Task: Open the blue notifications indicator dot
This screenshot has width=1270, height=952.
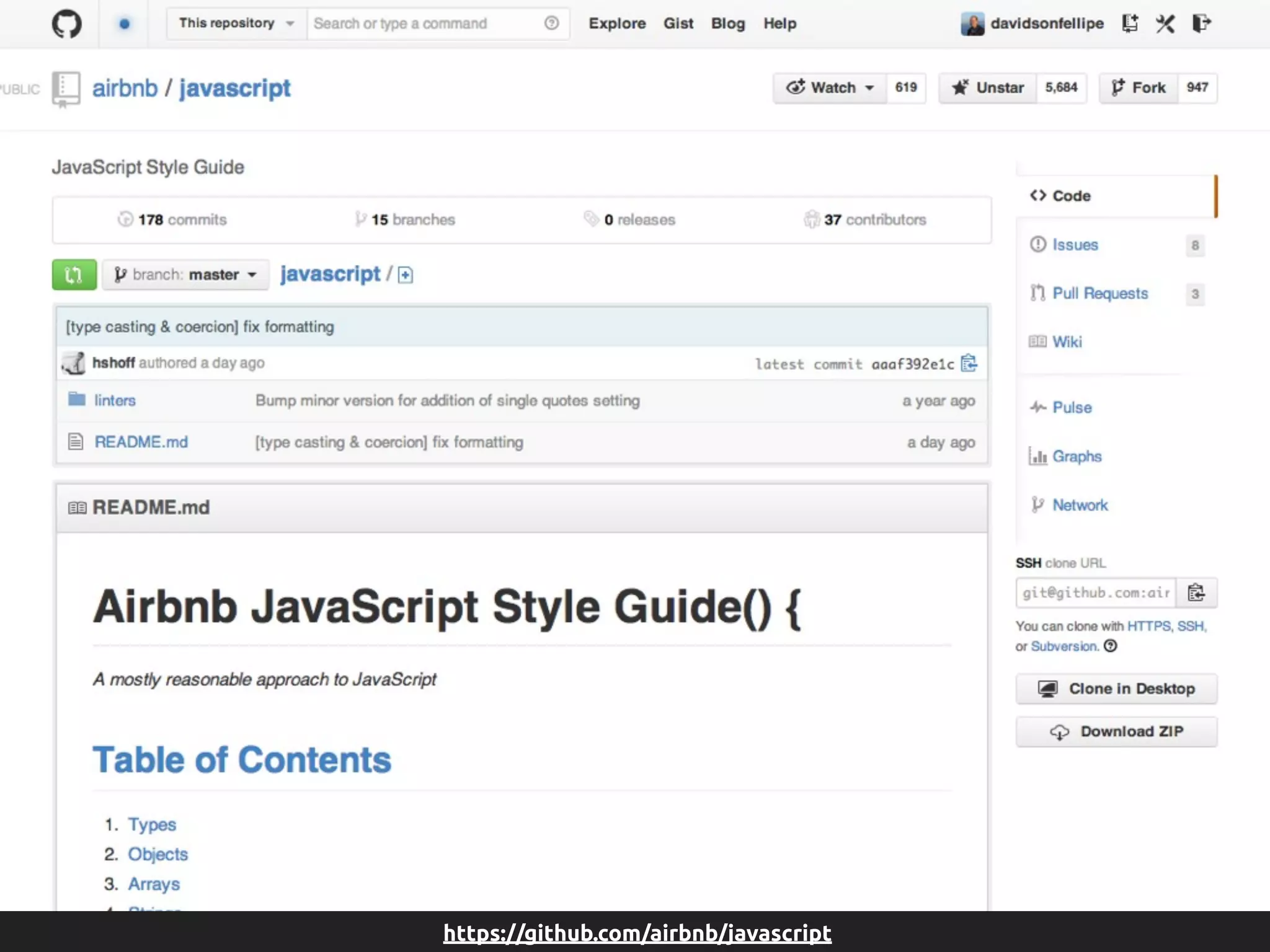Action: [x=125, y=24]
